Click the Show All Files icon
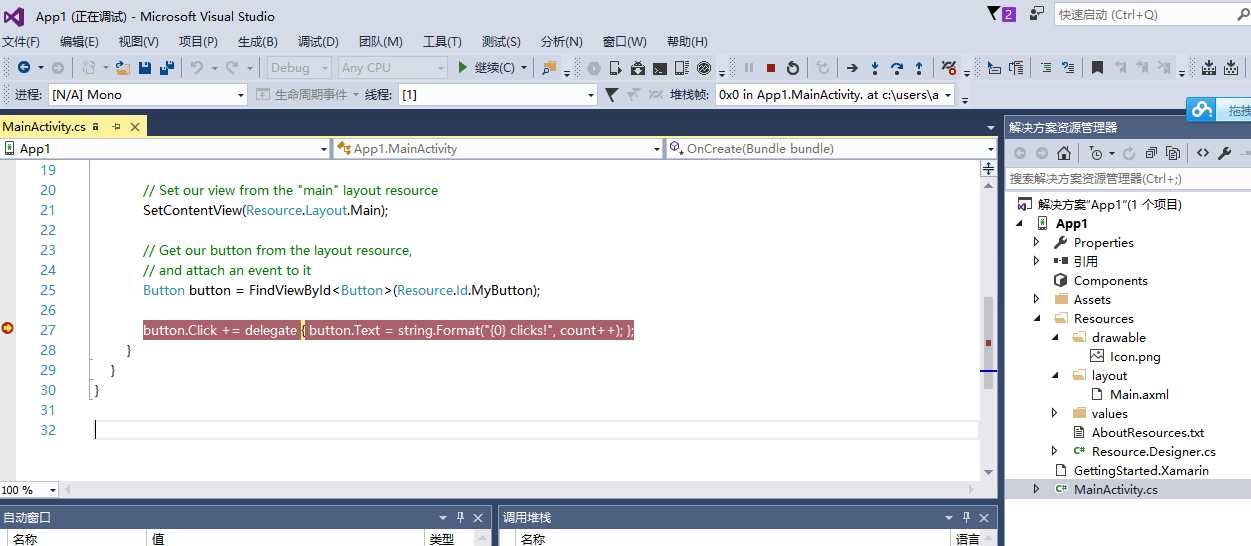Viewport: 1251px width, 546px height. [1173, 153]
